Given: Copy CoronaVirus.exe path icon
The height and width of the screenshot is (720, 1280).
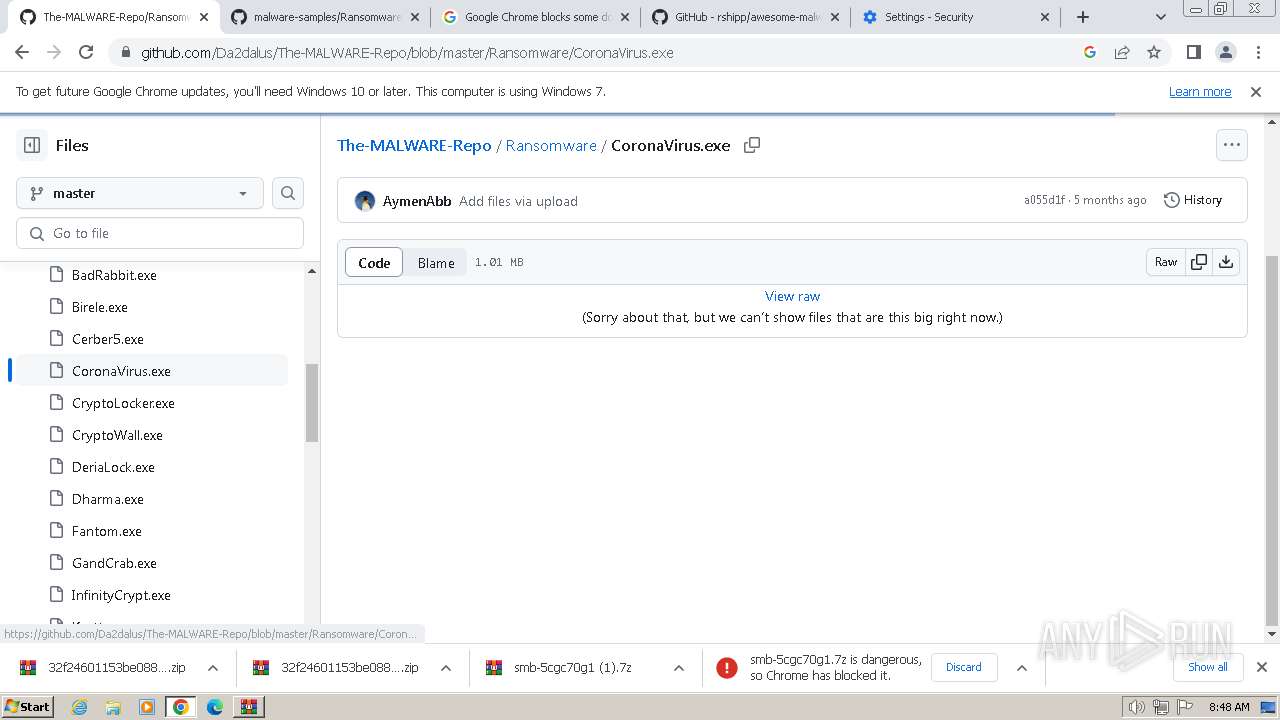Looking at the screenshot, I should point(752,145).
